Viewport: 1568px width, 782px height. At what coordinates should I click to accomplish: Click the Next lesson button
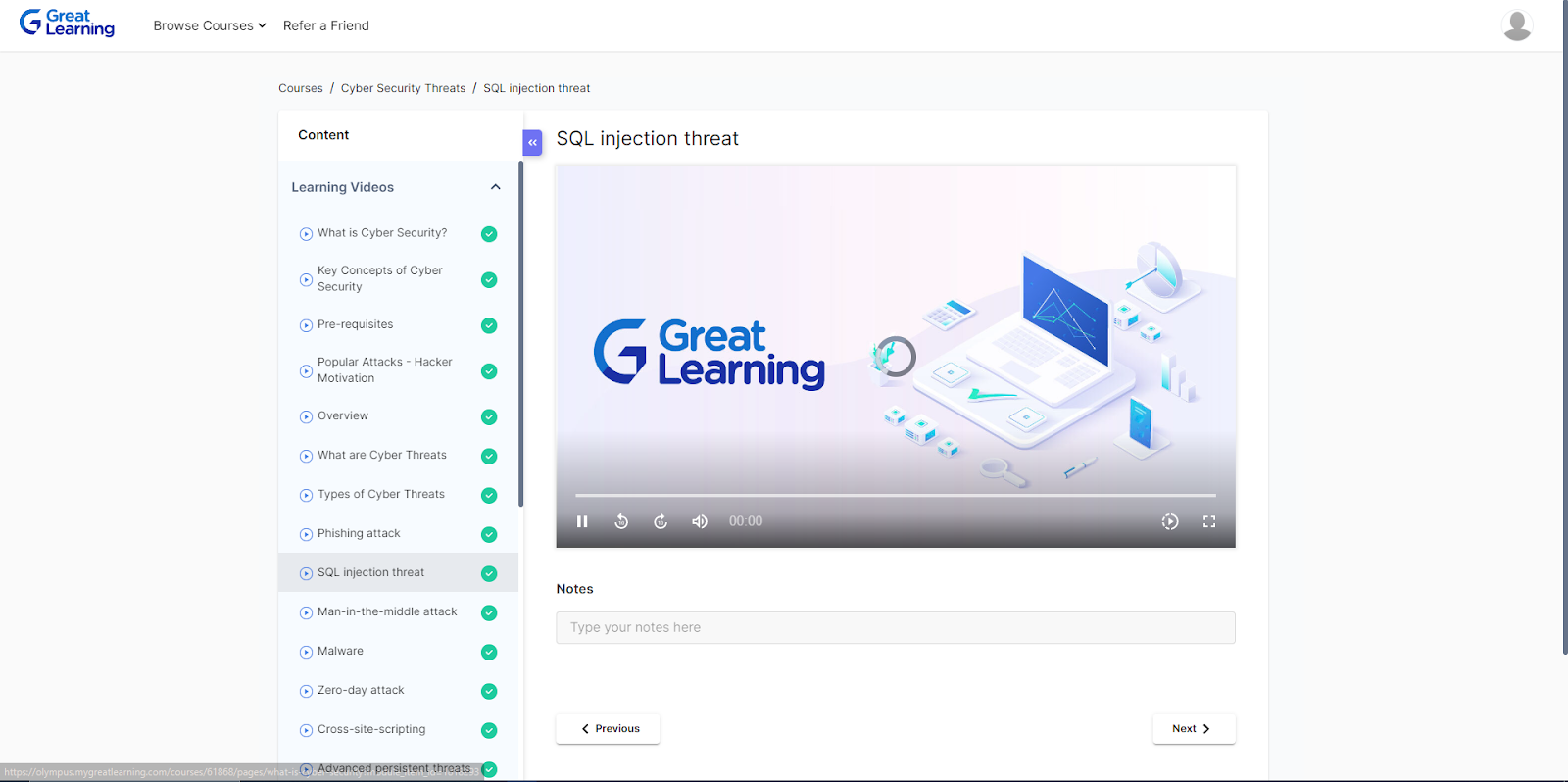1194,729
